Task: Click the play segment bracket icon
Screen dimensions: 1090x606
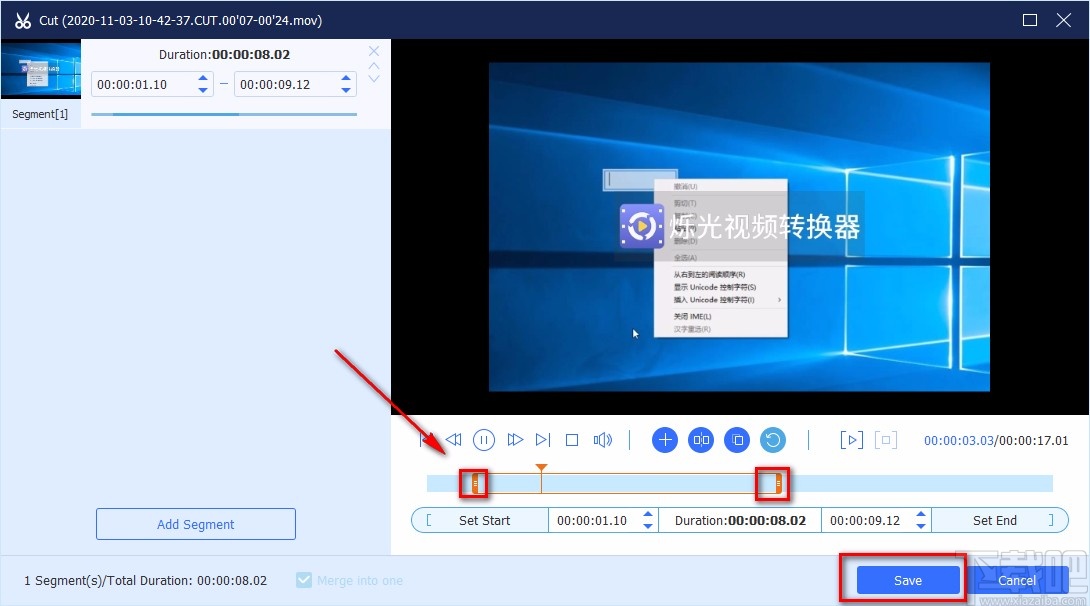Action: point(851,439)
